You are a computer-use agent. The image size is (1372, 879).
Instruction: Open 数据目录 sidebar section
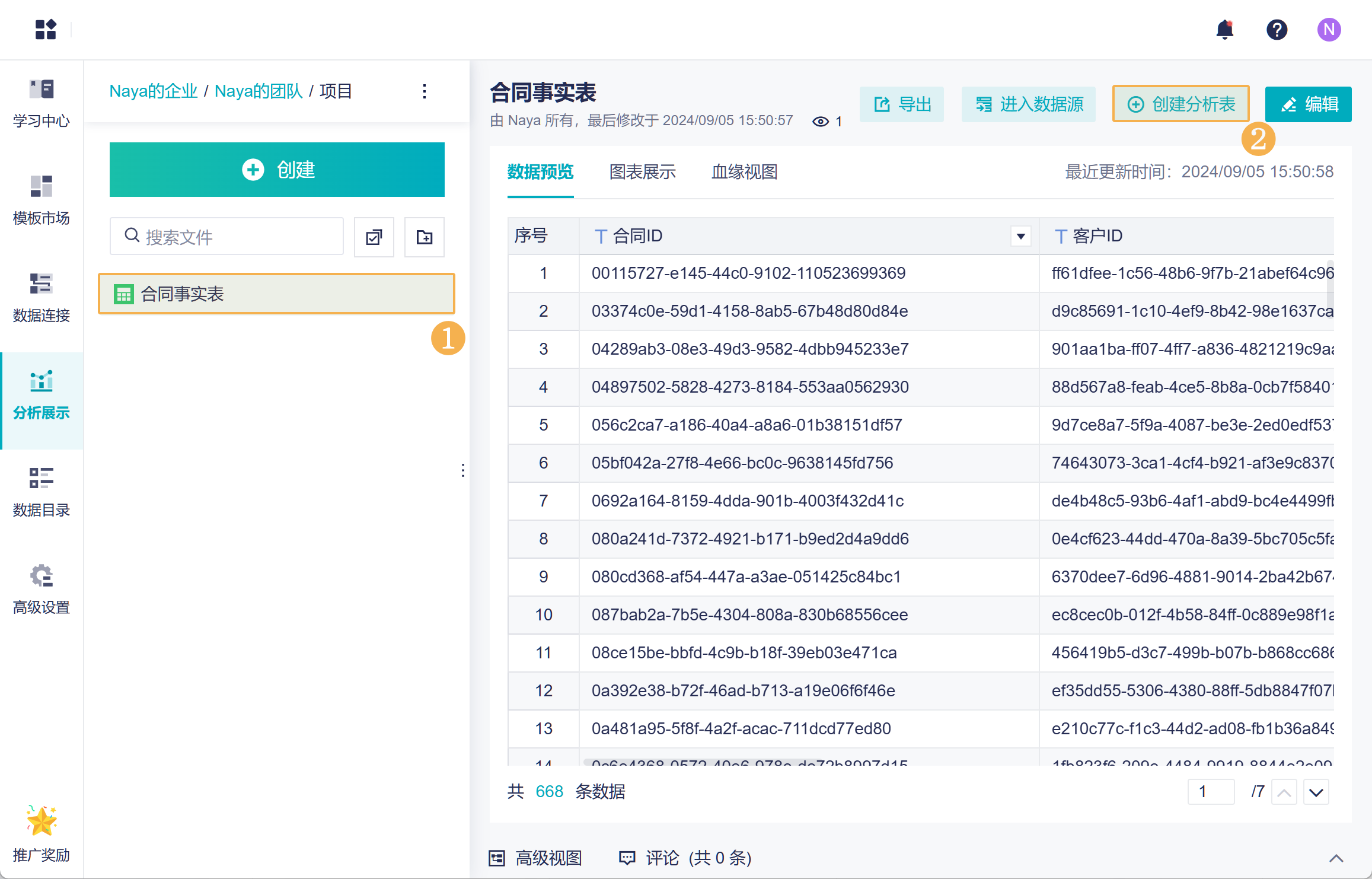tap(42, 492)
